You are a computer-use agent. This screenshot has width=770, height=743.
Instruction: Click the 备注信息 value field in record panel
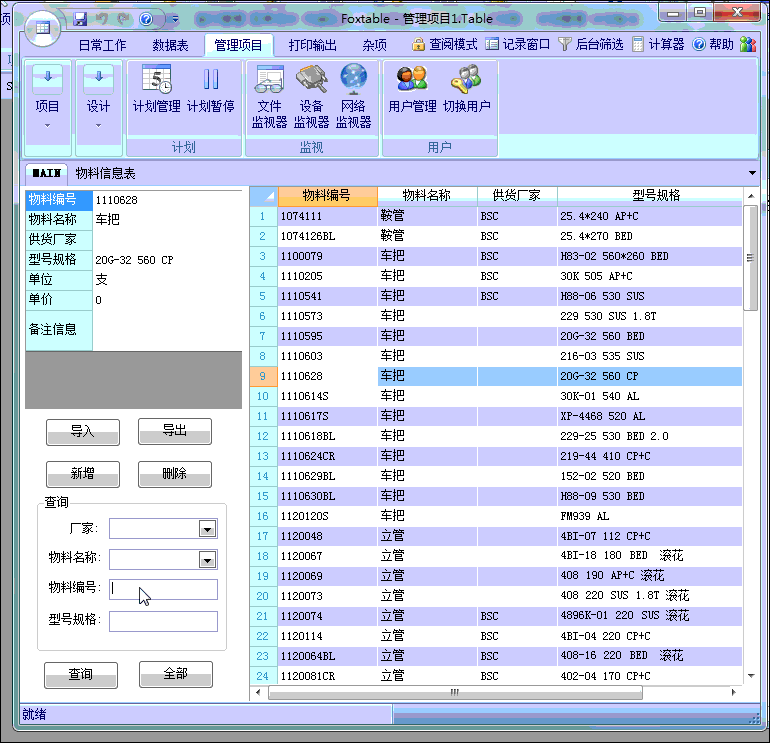click(167, 330)
